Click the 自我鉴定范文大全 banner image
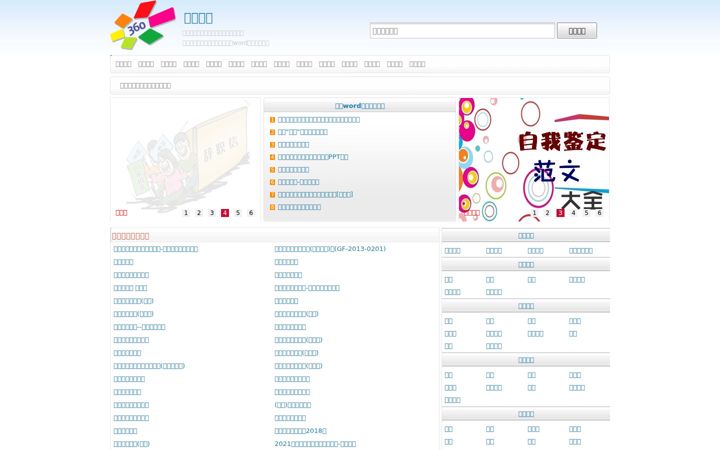 click(534, 159)
